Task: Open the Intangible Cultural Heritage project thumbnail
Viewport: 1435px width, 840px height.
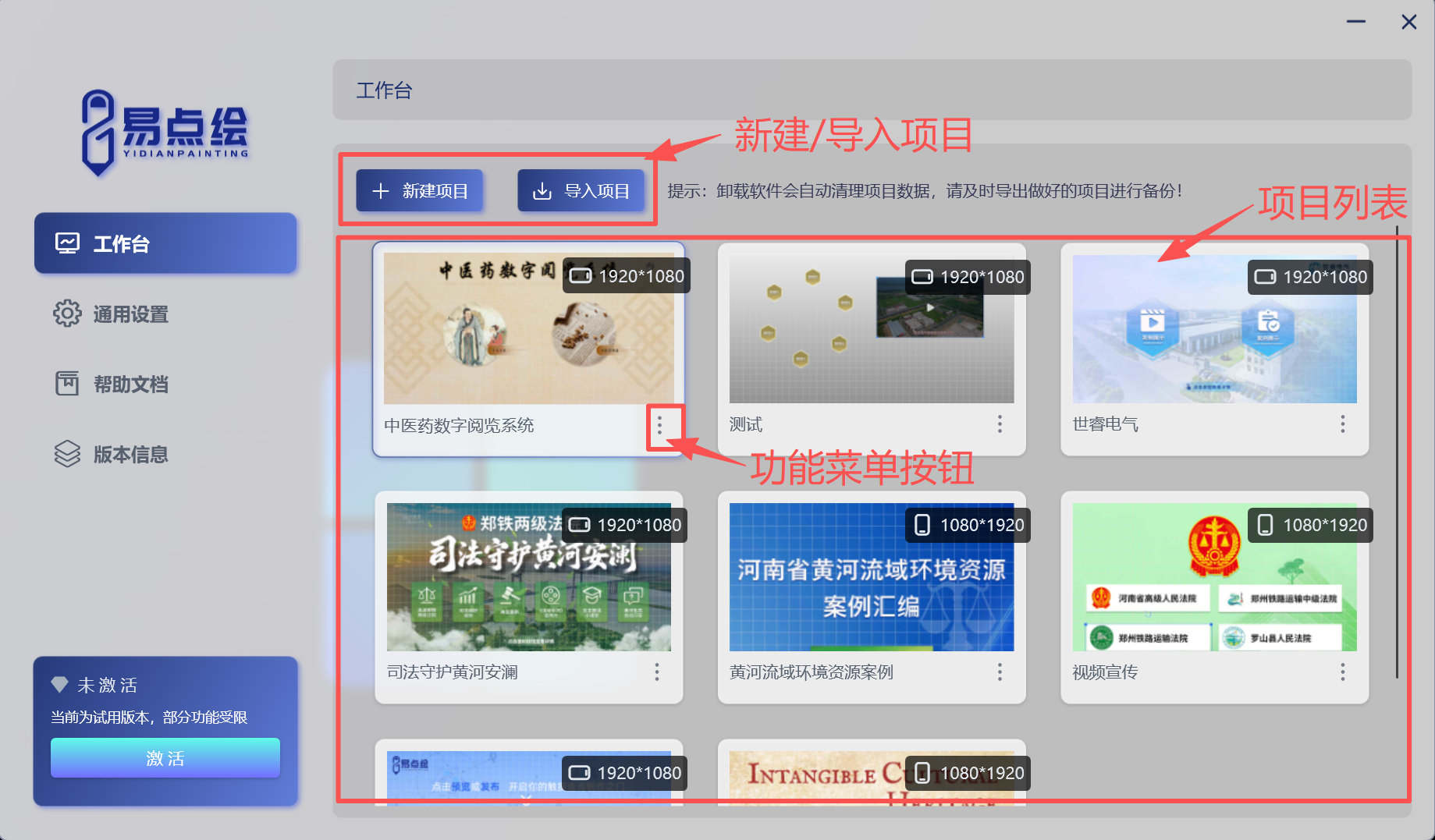Action: (872, 778)
